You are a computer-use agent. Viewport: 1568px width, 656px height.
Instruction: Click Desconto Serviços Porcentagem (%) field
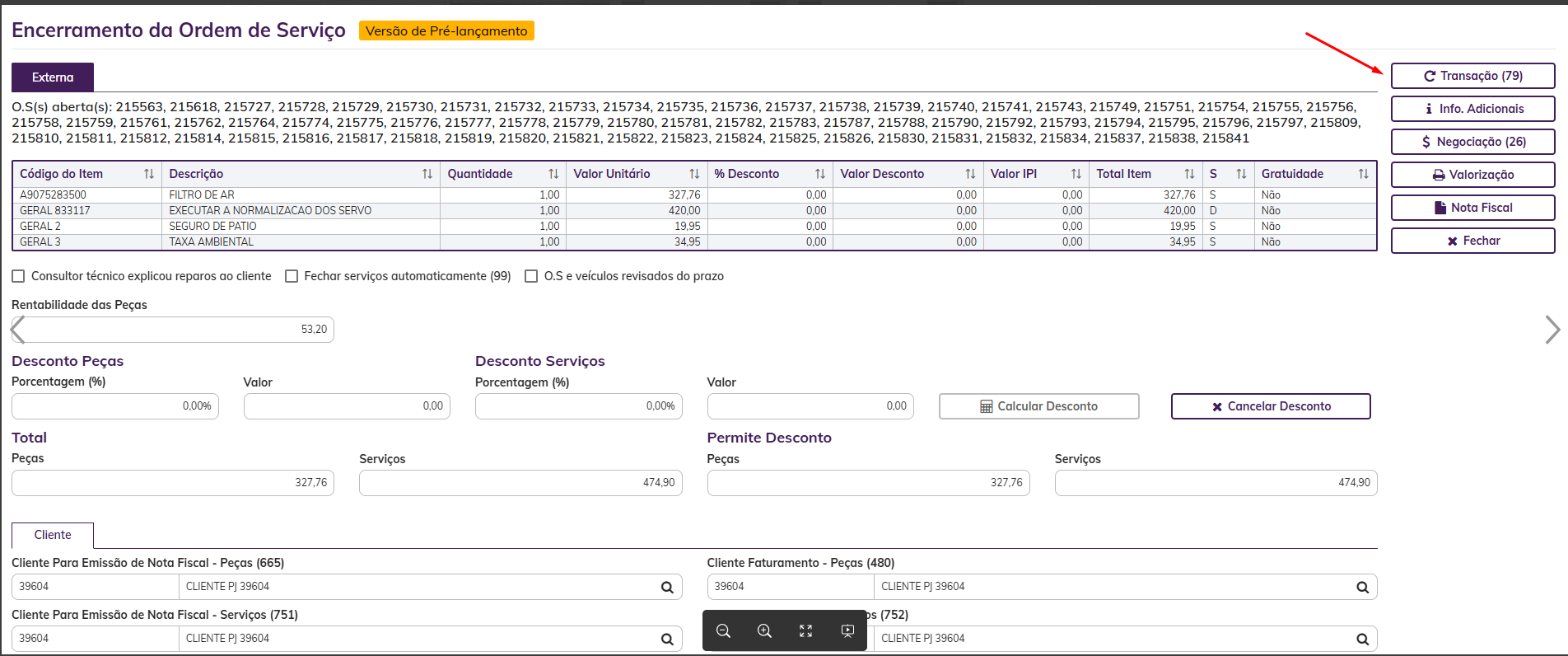click(579, 406)
